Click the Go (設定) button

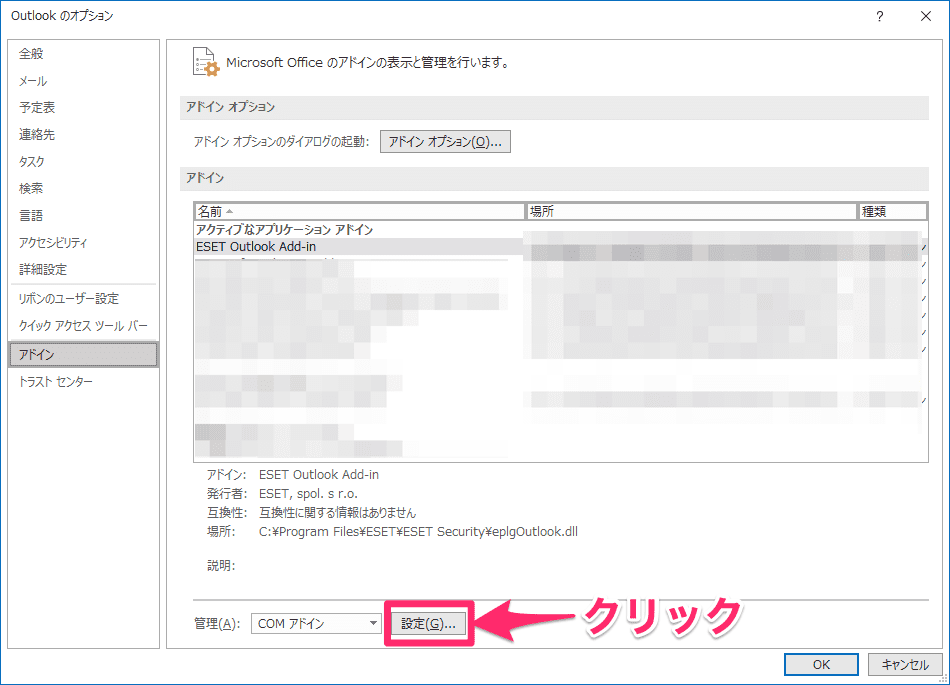click(x=428, y=624)
